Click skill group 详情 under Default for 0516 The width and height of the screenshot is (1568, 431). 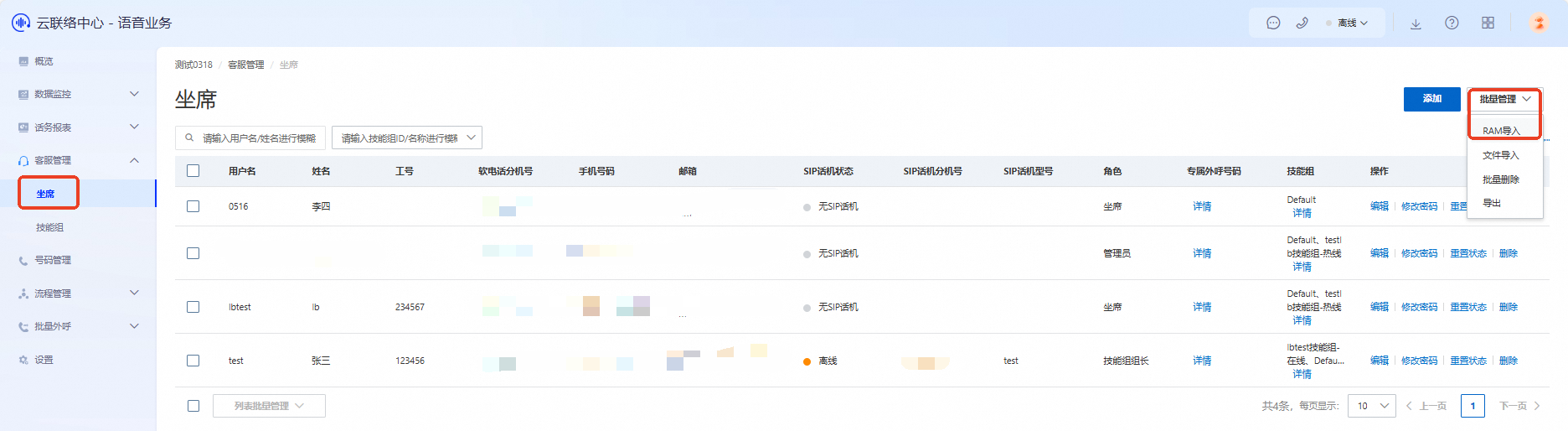[x=1302, y=213]
